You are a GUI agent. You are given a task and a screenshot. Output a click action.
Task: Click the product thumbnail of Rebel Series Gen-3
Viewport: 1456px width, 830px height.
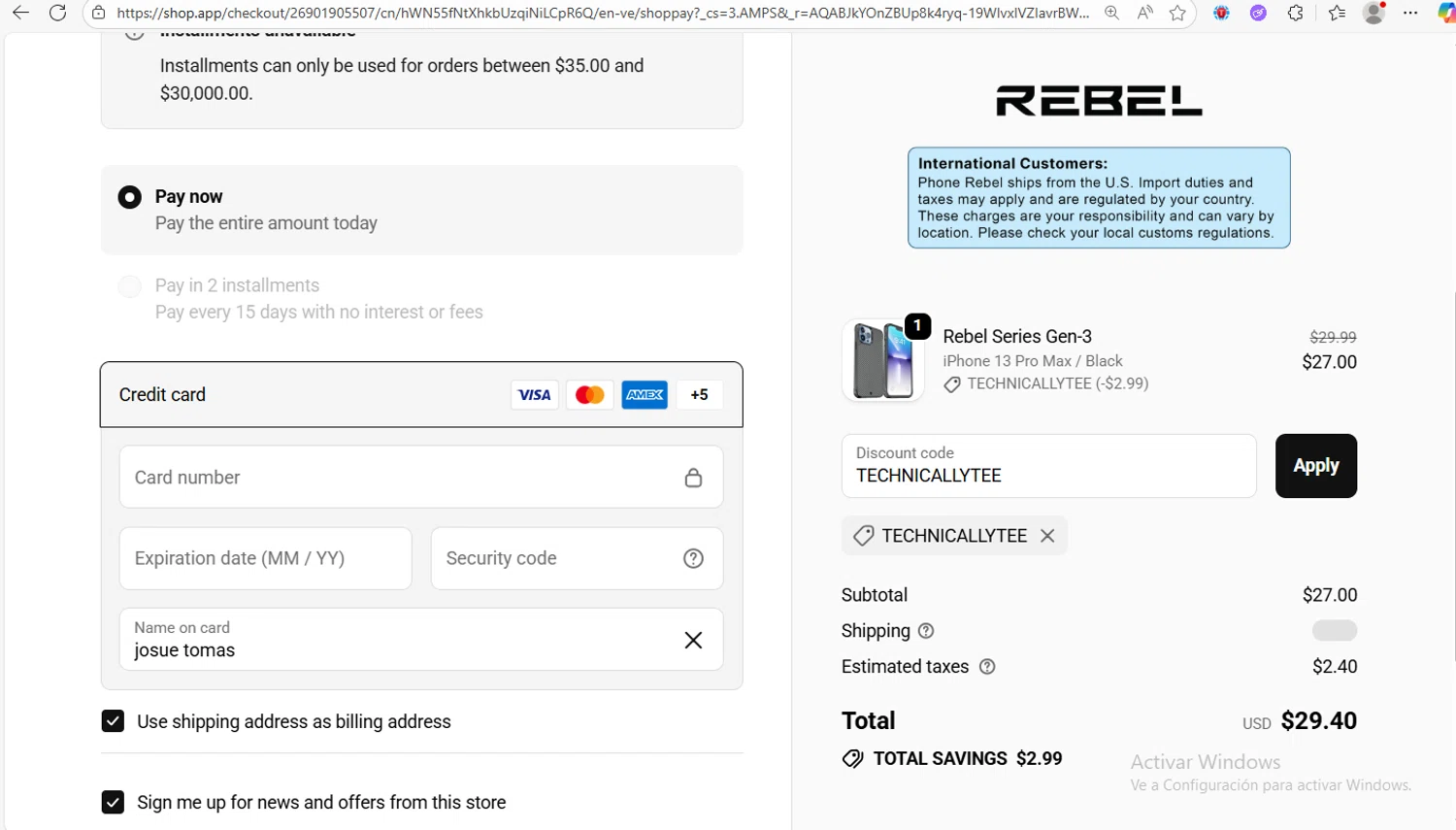click(882, 360)
